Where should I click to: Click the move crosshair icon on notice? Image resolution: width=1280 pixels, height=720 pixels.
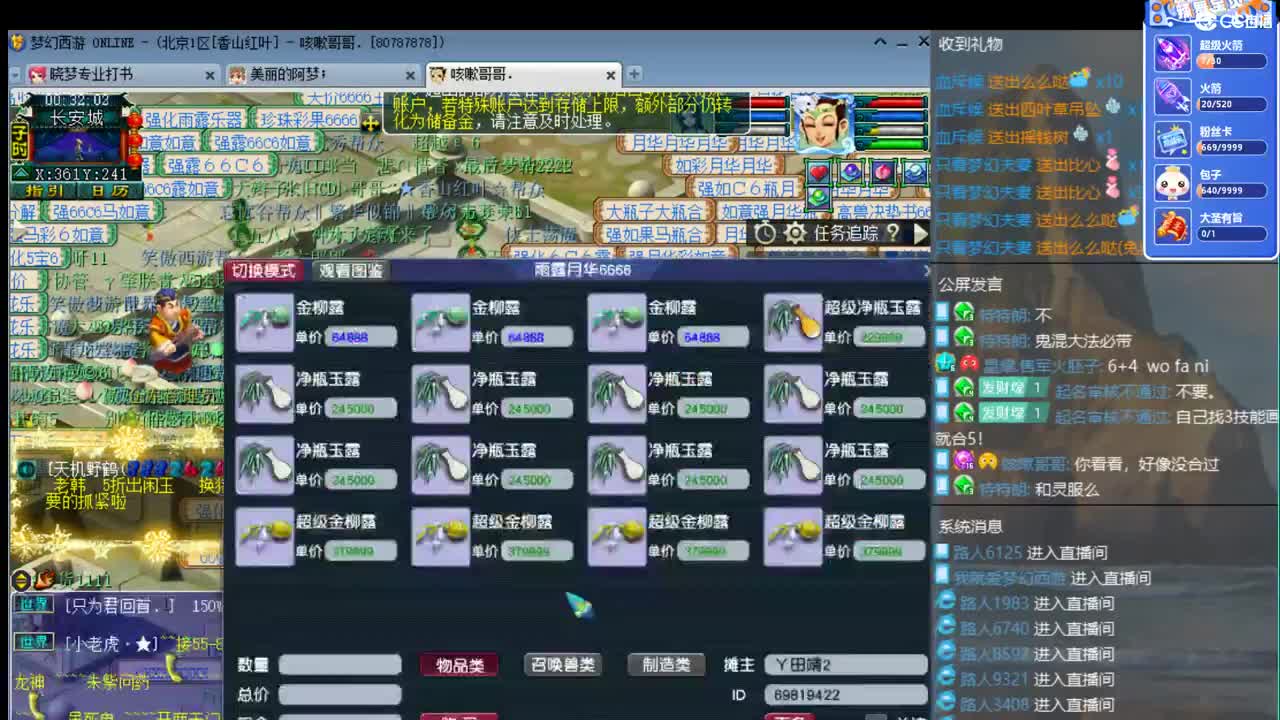(371, 122)
